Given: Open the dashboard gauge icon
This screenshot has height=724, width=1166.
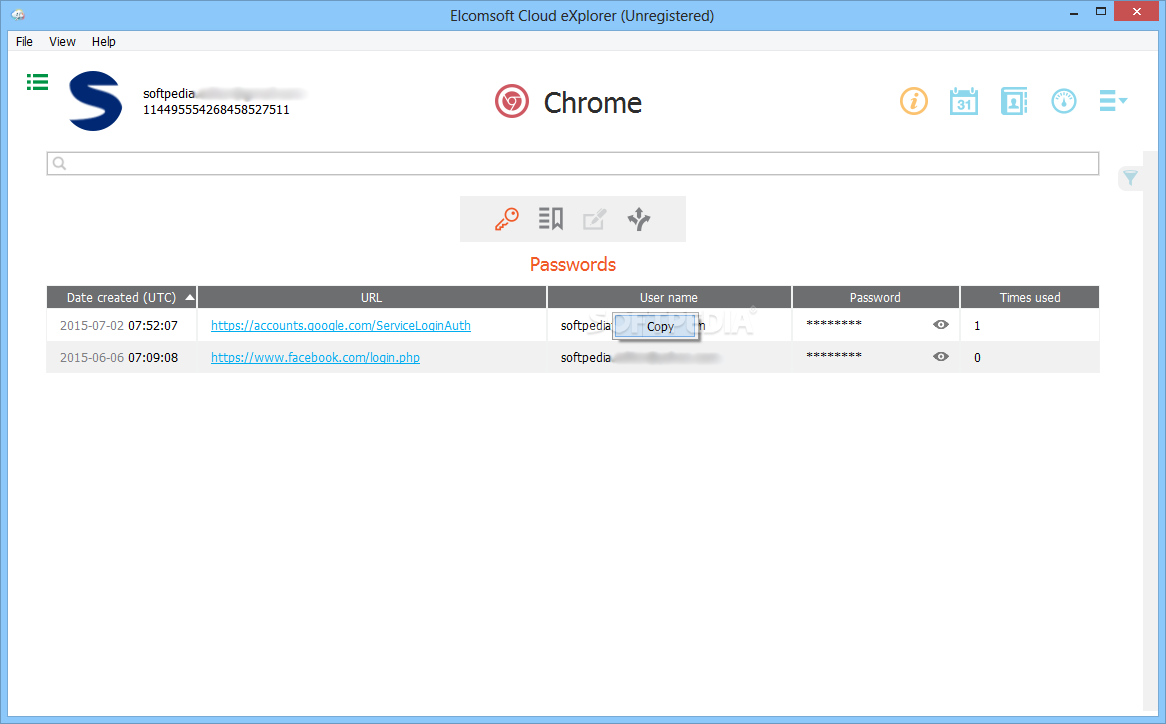Looking at the screenshot, I should coord(1063,101).
